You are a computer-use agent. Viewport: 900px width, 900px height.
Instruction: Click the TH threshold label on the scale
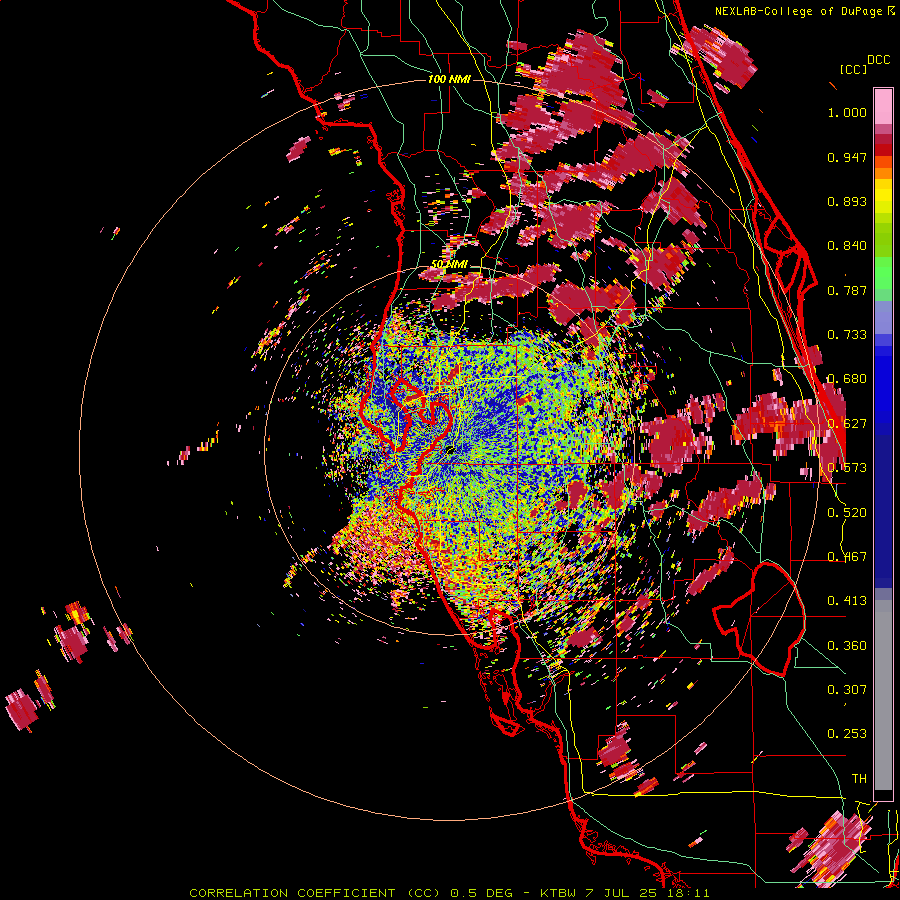[x=859, y=778]
